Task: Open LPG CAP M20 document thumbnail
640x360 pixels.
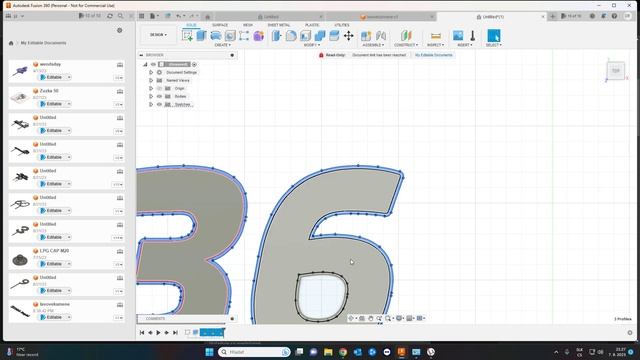Action: (20, 260)
